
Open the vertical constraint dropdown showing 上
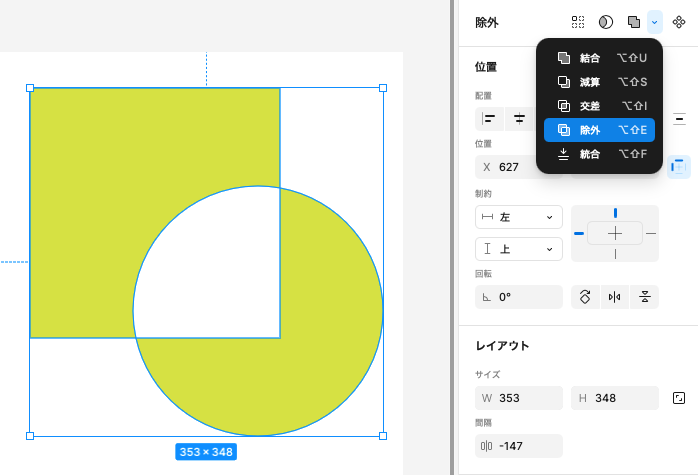pos(519,249)
